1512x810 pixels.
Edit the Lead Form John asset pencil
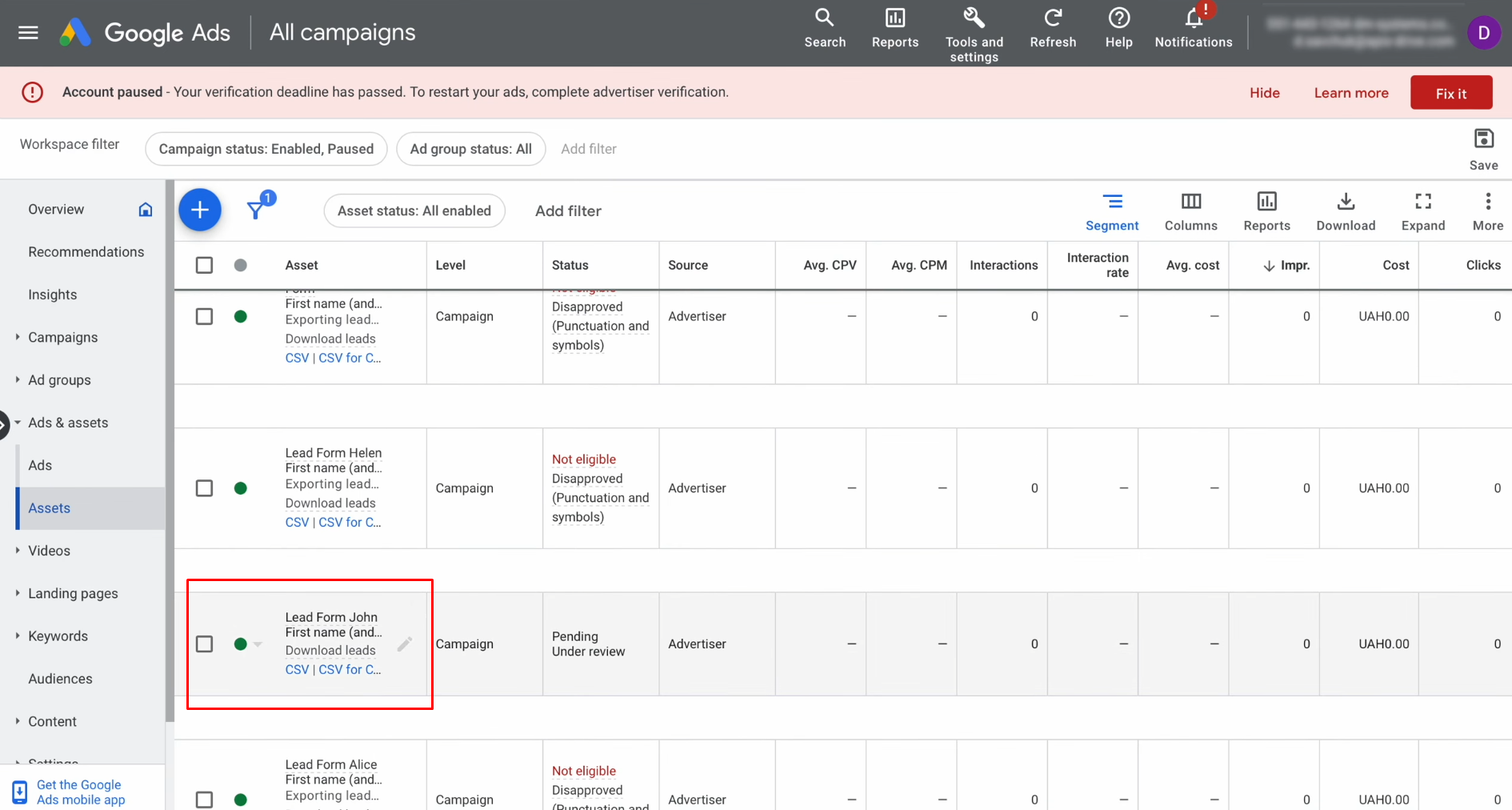(x=405, y=644)
